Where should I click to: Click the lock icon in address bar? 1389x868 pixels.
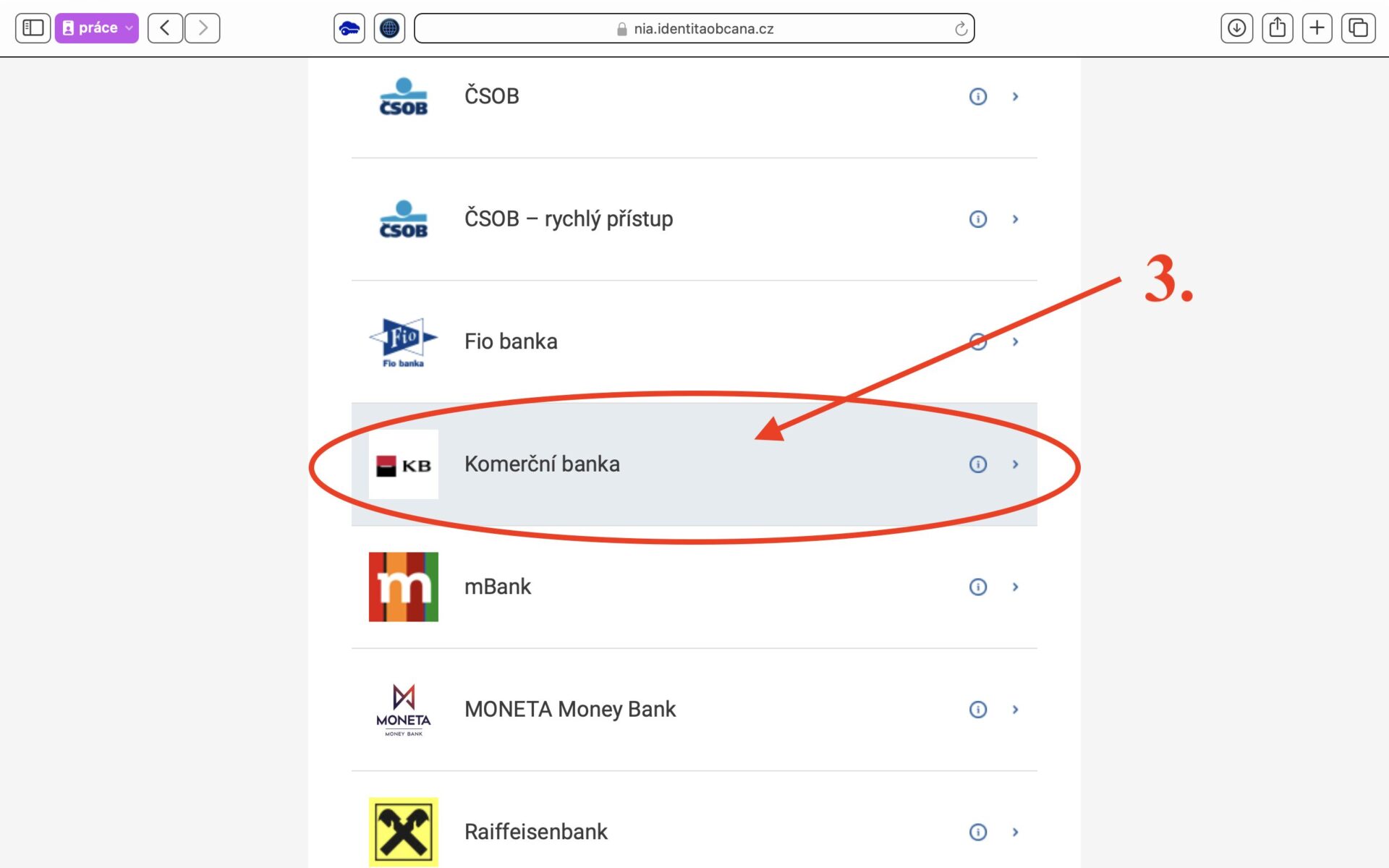pyautogui.click(x=621, y=29)
